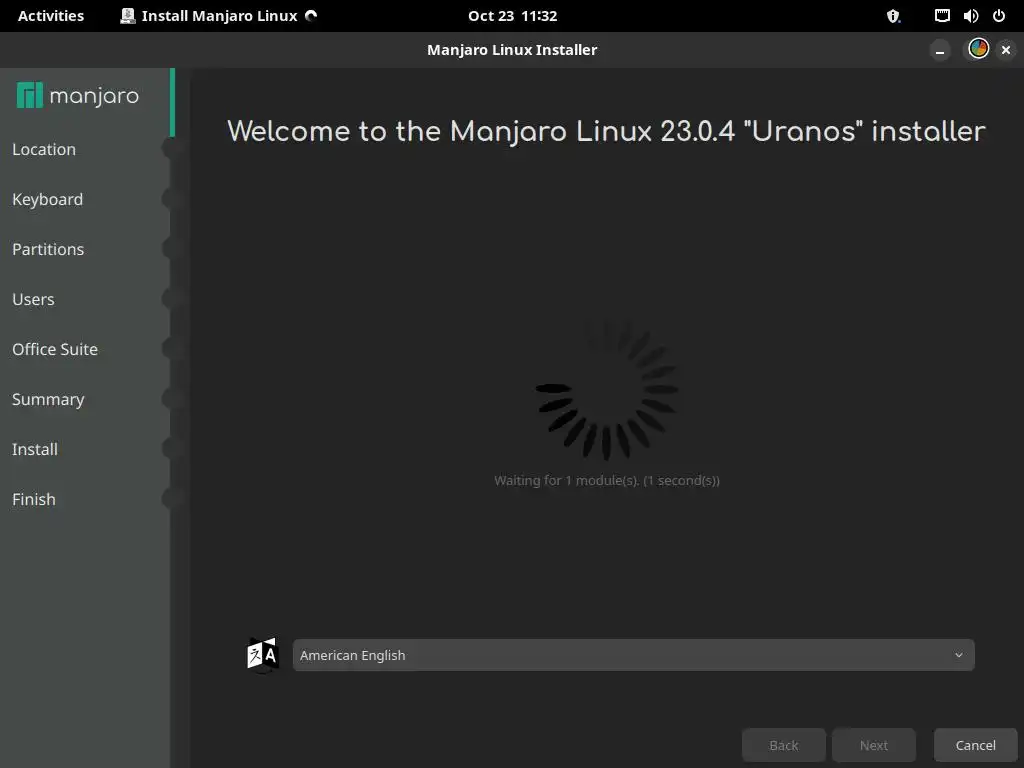Image resolution: width=1024 pixels, height=768 pixels.
Task: Click the security shield tray icon
Action: coord(893,16)
